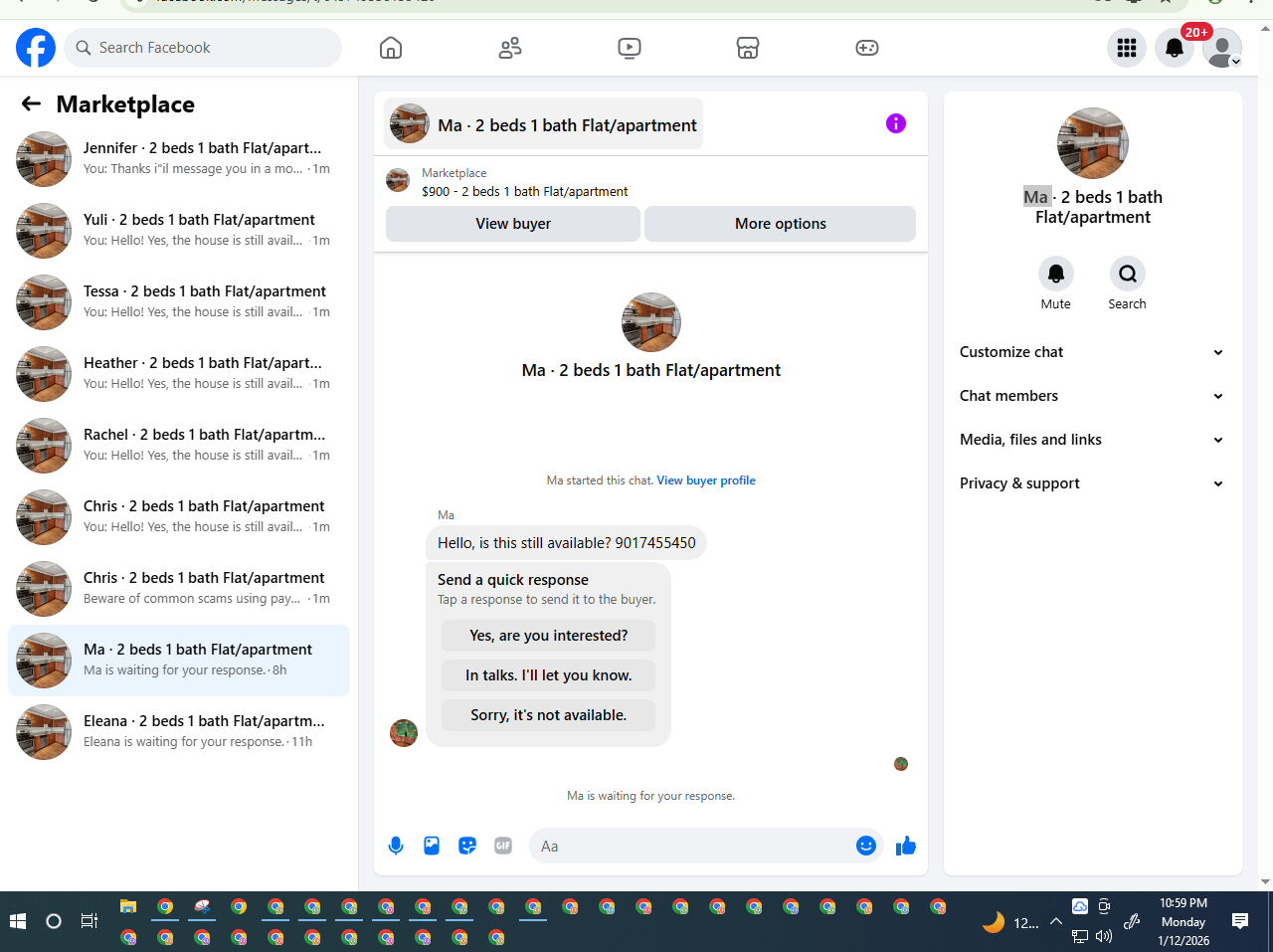Viewport: 1273px width, 952px height.
Task: Send quick response 'Sorry, it's not available.'
Action: click(x=549, y=715)
